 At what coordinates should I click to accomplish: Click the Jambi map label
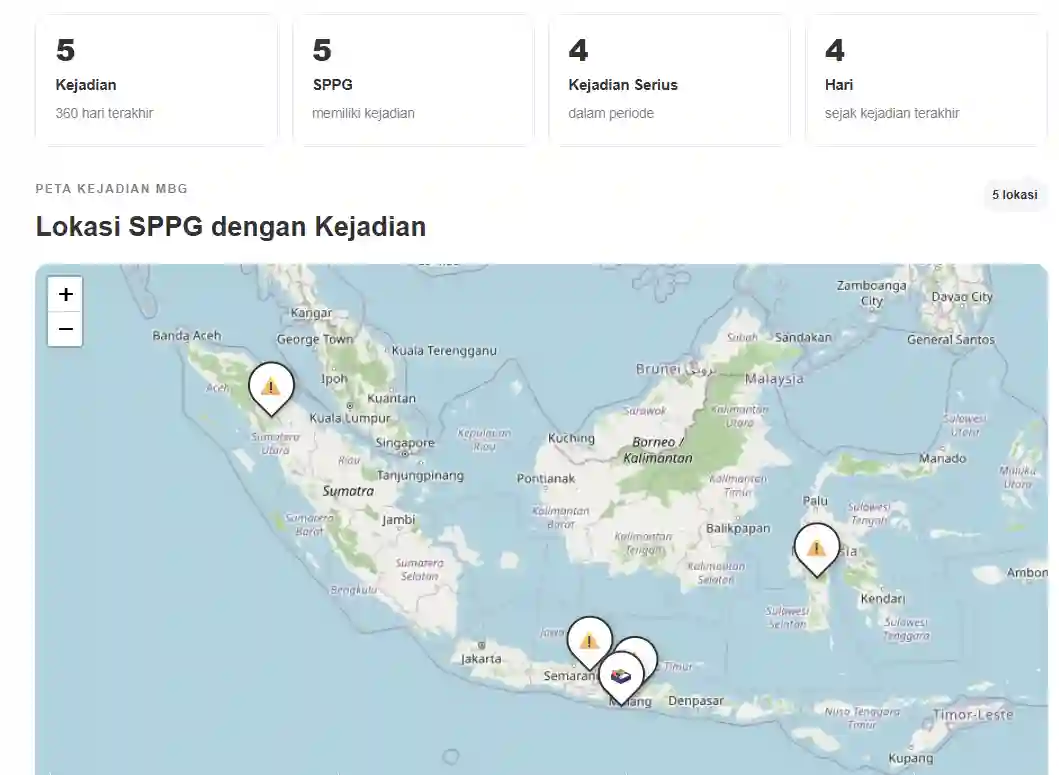pyautogui.click(x=398, y=520)
